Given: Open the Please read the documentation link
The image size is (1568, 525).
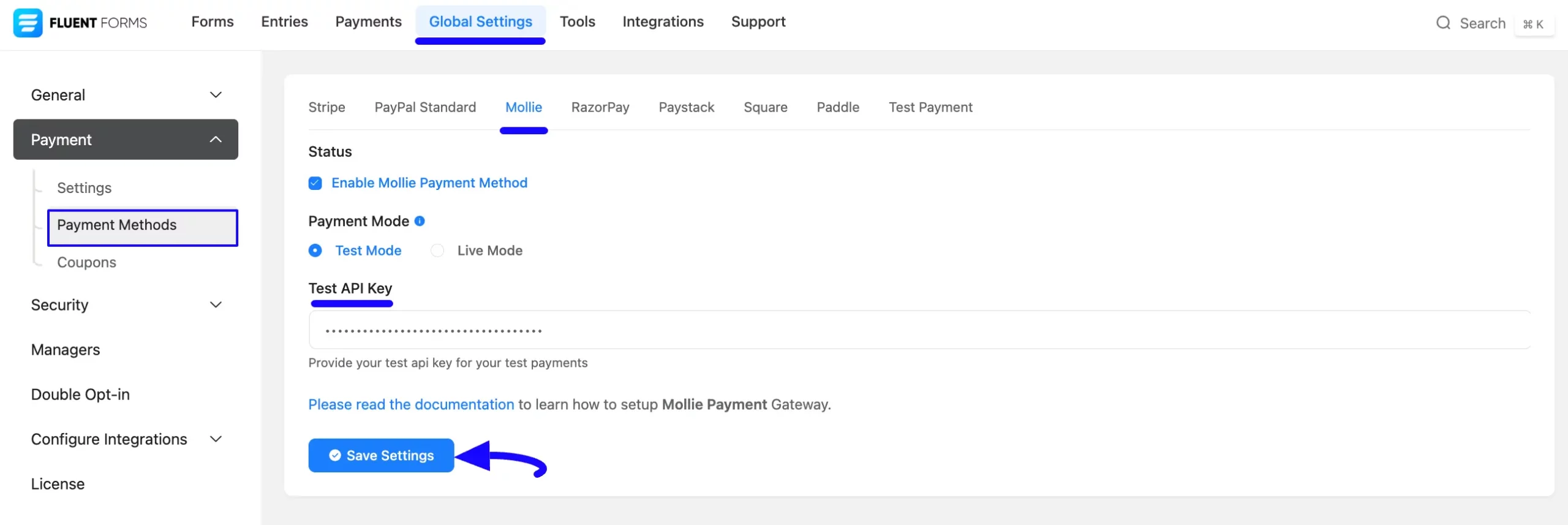Looking at the screenshot, I should 411,405.
